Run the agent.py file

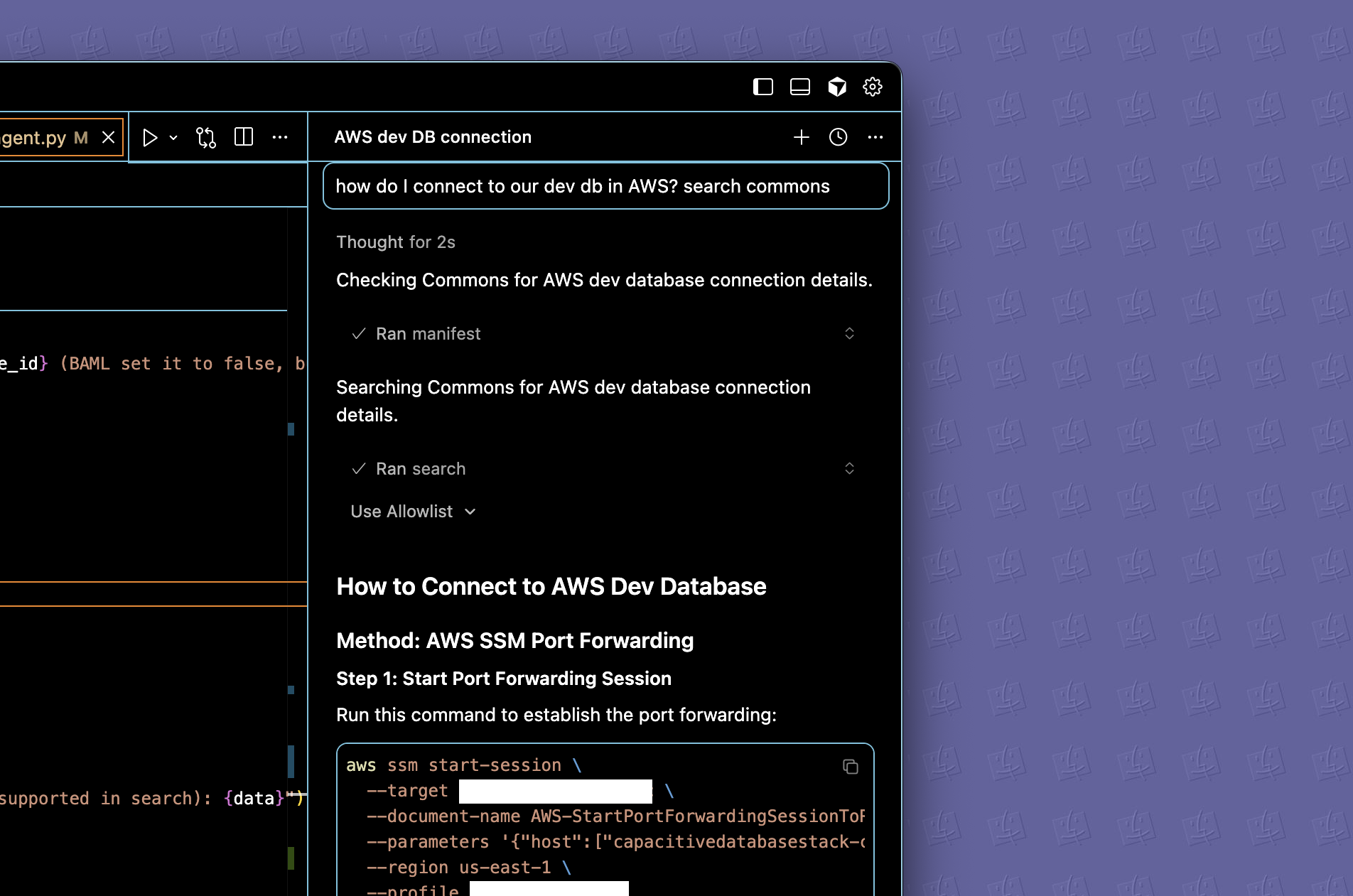pyautogui.click(x=150, y=137)
